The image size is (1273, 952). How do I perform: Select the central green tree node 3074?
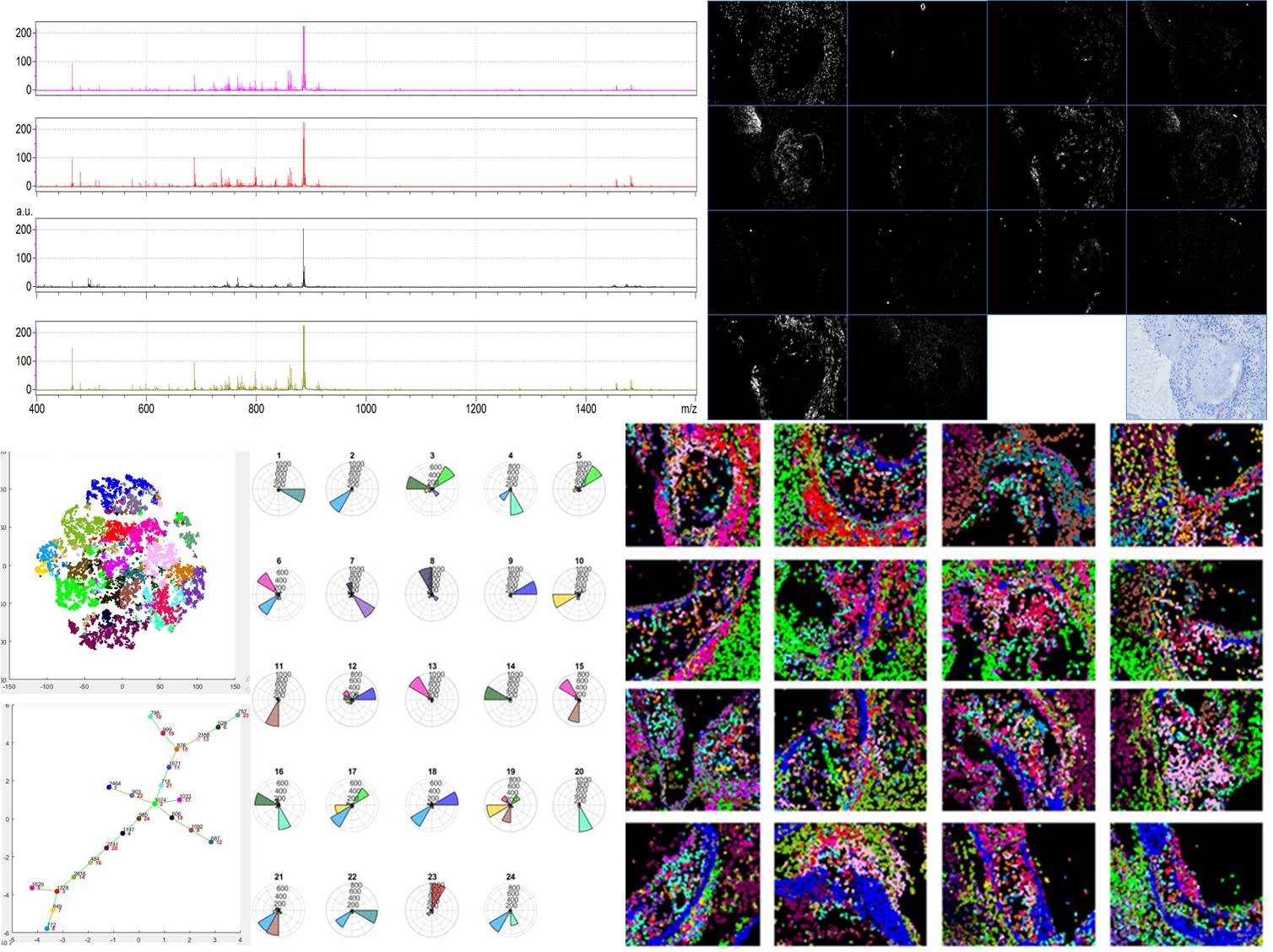point(159,803)
